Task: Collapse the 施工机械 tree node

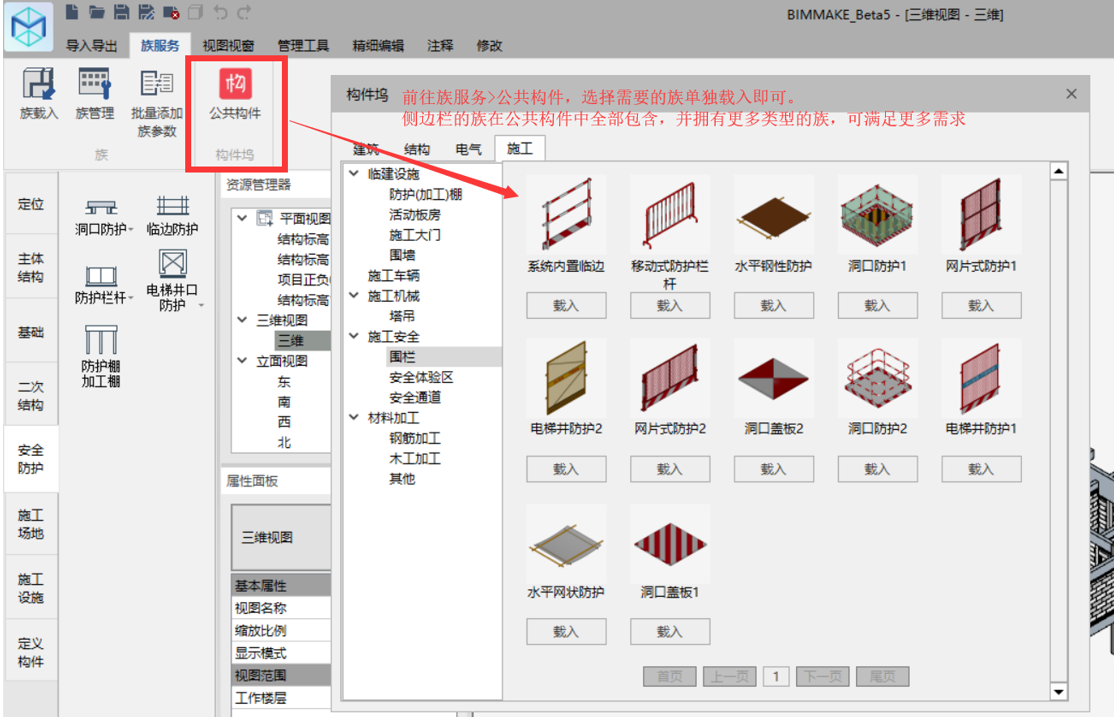Action: click(354, 295)
